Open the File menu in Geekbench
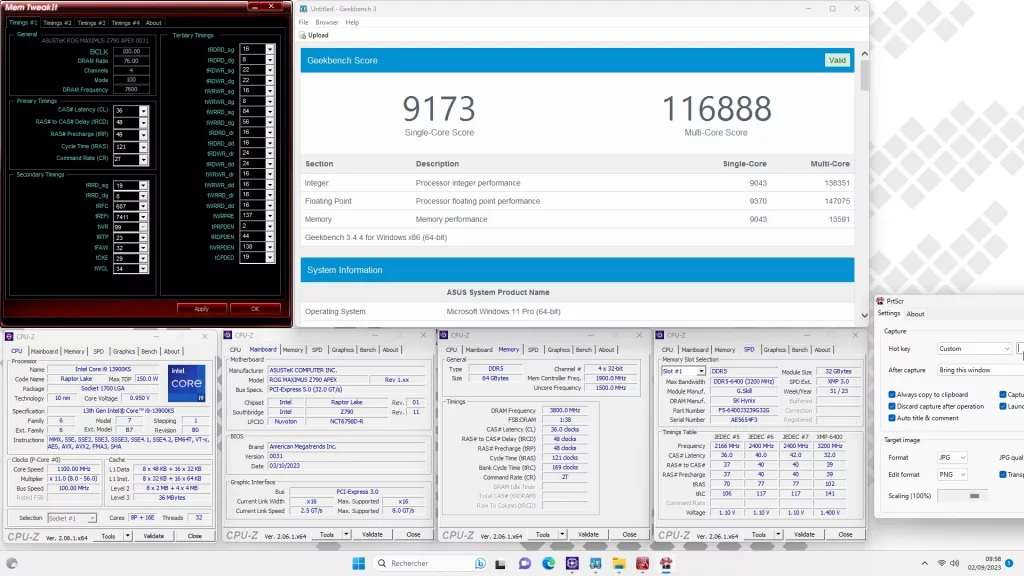Image resolution: width=1024 pixels, height=576 pixels. tap(304, 22)
